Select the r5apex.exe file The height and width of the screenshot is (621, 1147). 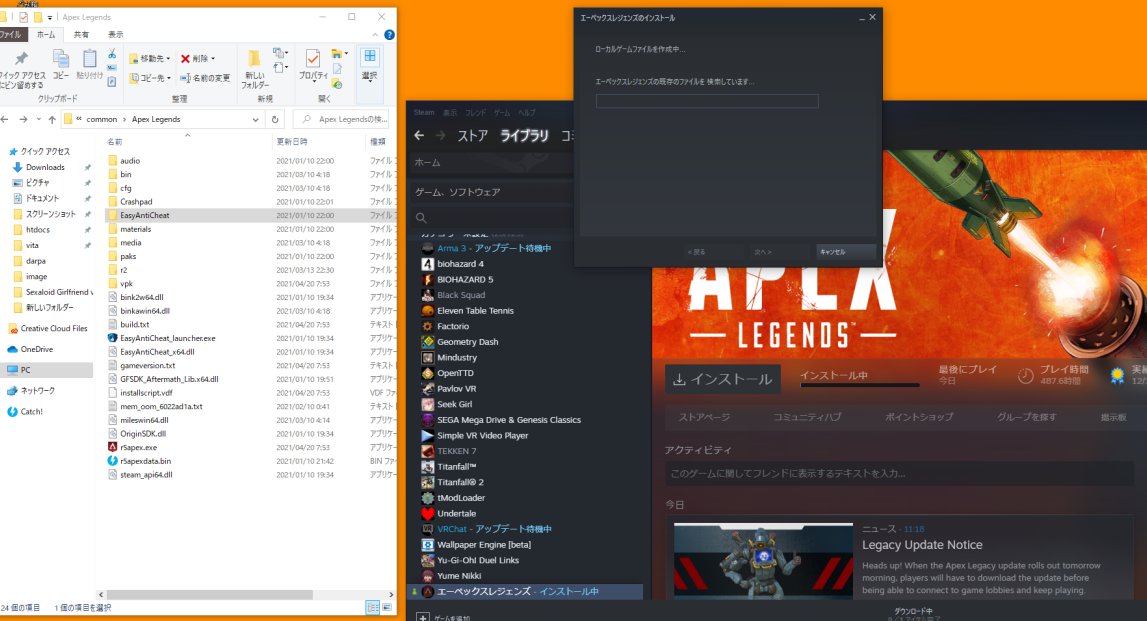(138, 447)
